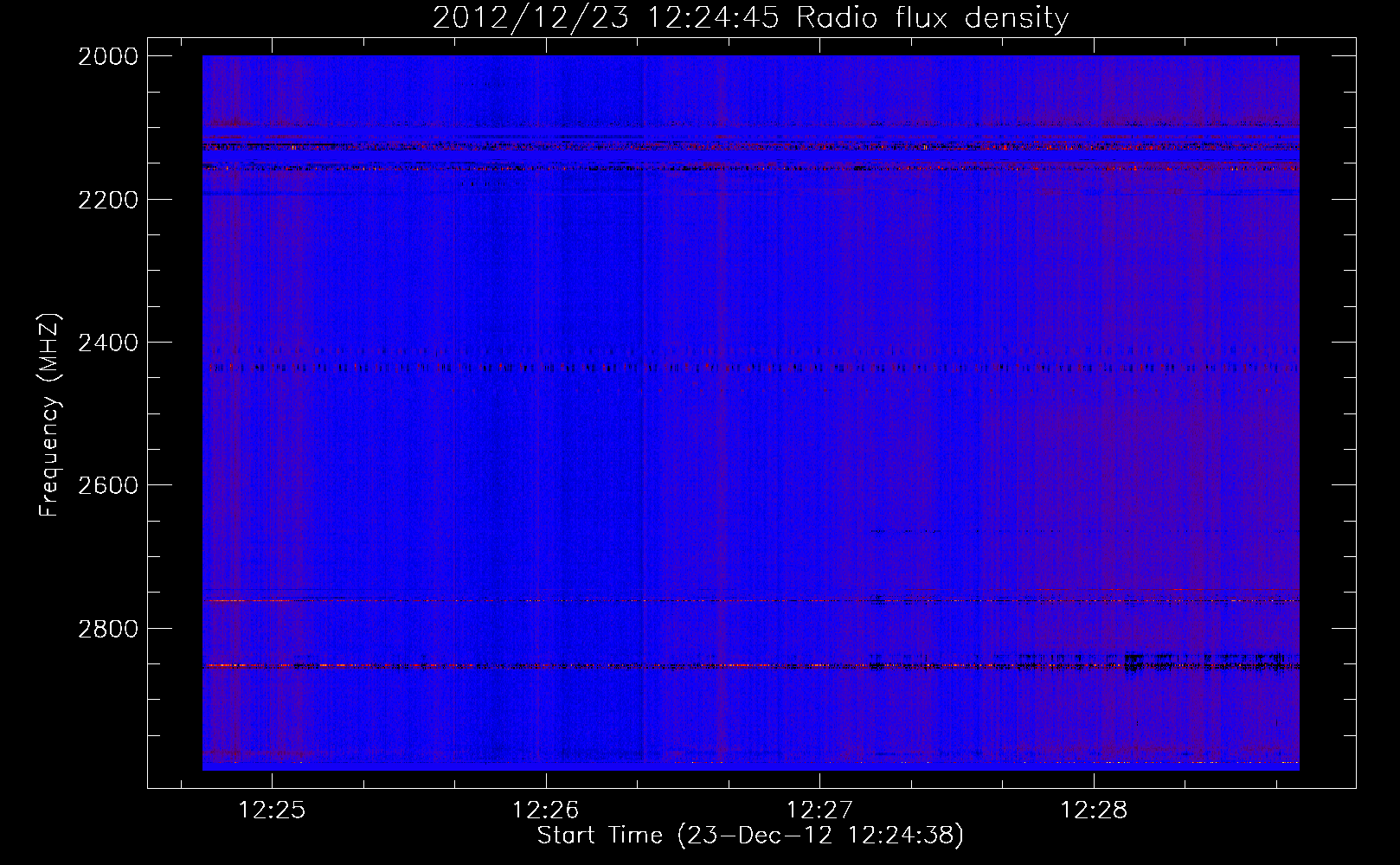The width and height of the screenshot is (1400, 865).
Task: Click the 2400 frequency axis label
Action: (x=108, y=343)
